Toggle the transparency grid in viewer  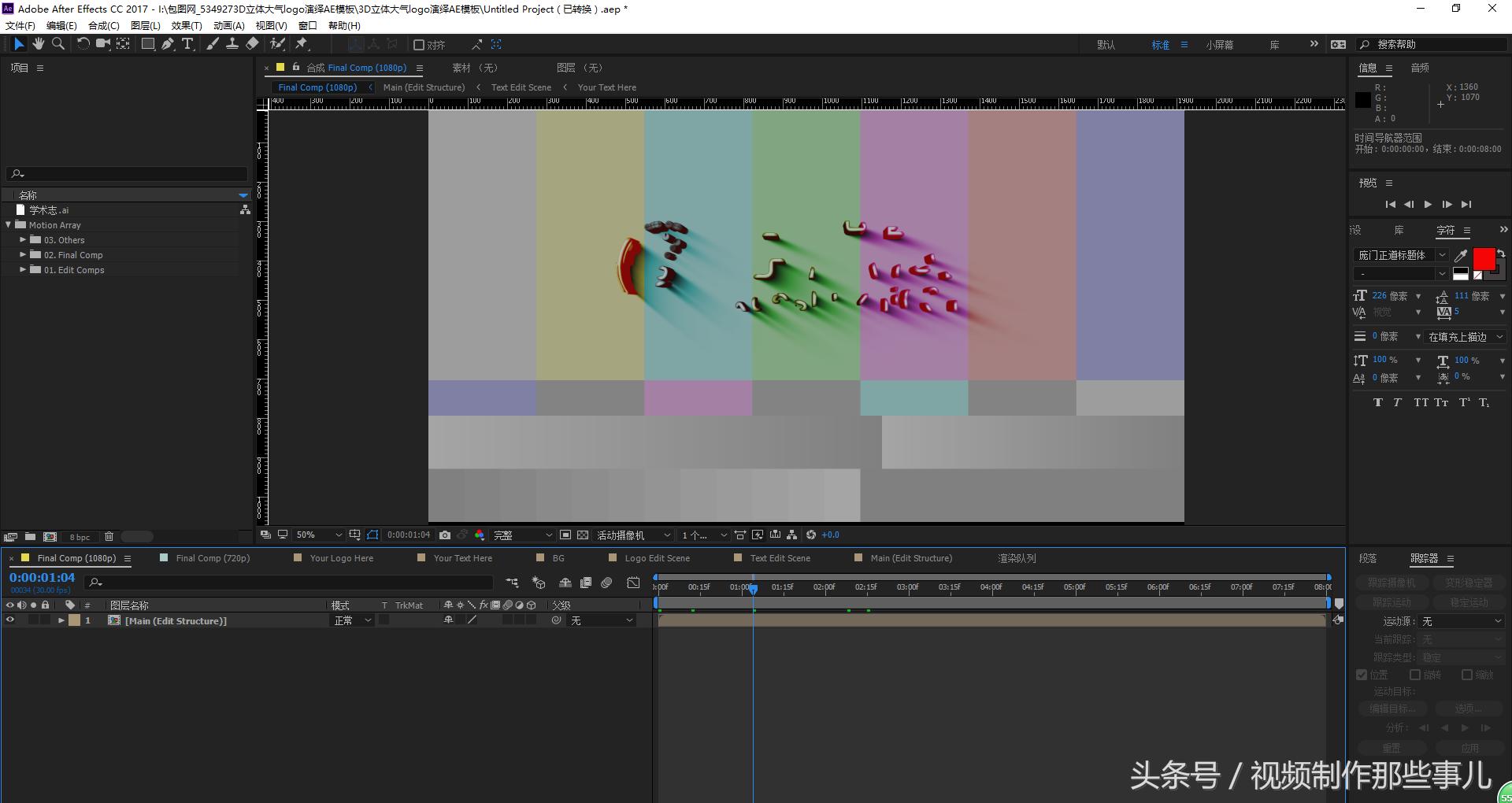coord(583,535)
